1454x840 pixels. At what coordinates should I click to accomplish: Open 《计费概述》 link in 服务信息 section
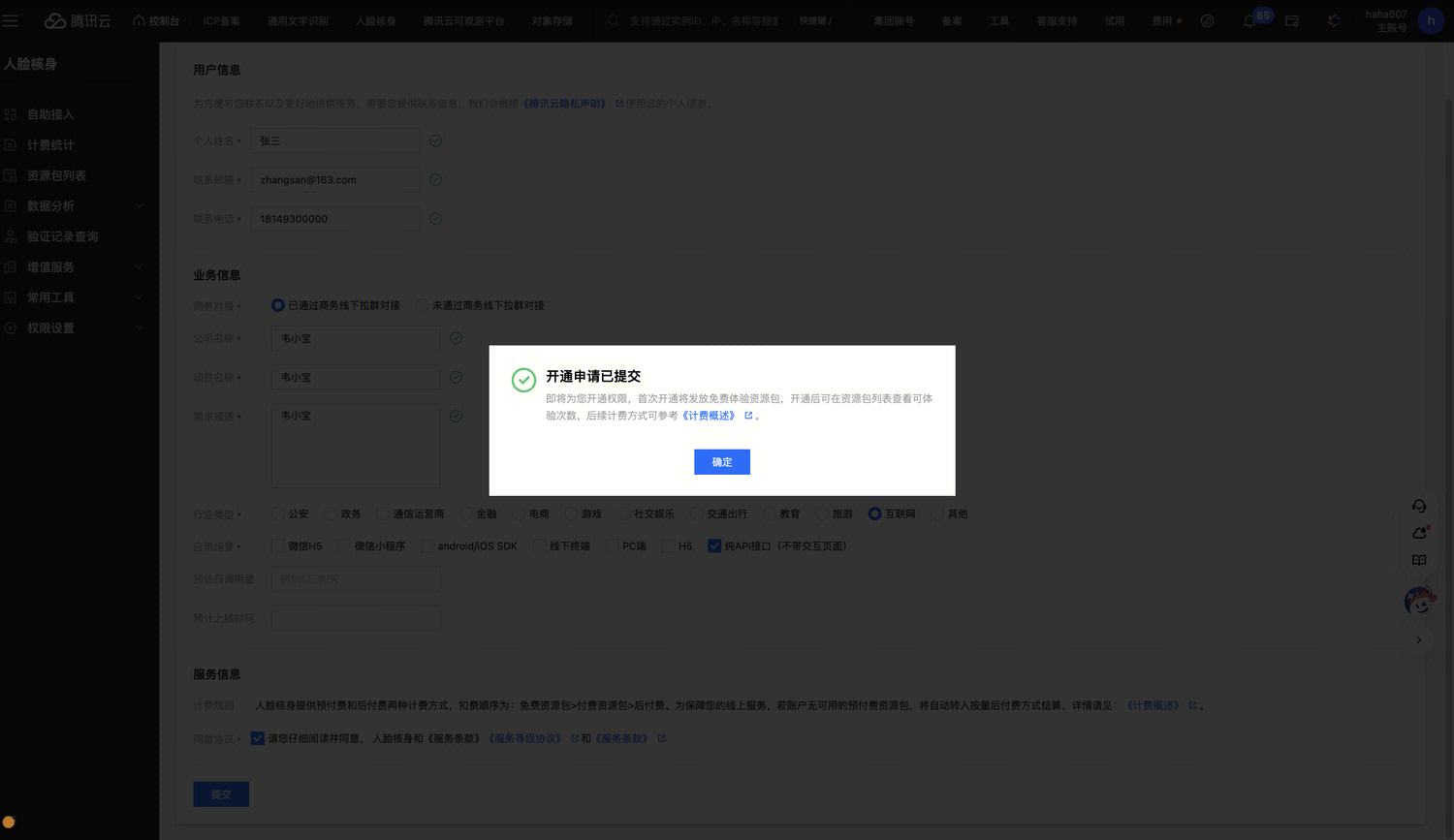1154,705
